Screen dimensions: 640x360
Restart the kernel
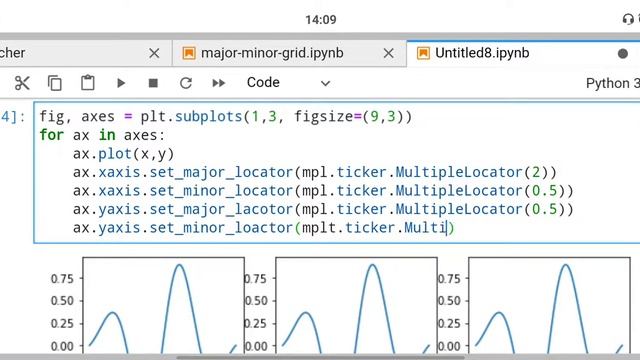click(186, 83)
